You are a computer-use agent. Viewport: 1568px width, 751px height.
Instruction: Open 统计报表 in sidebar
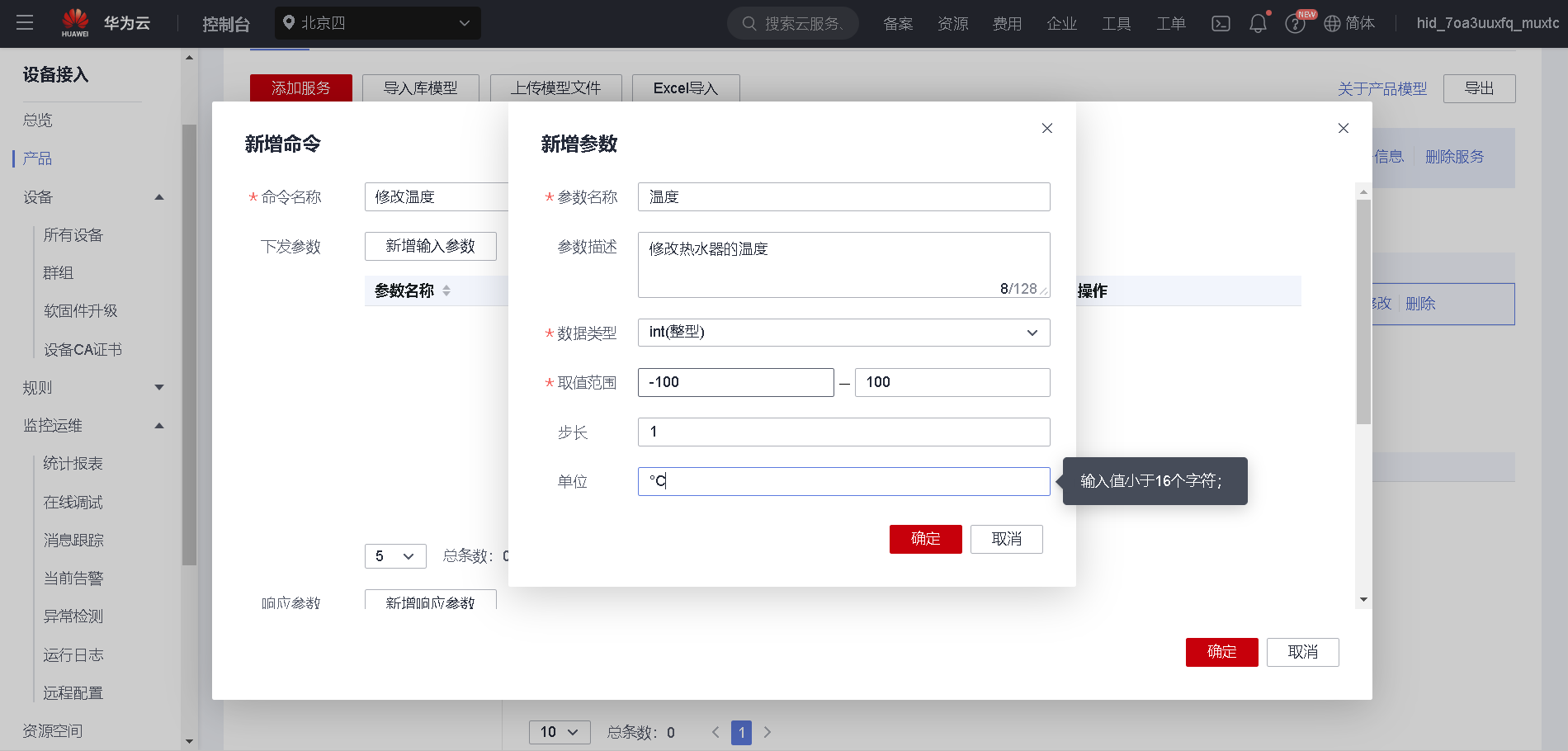tap(73, 464)
